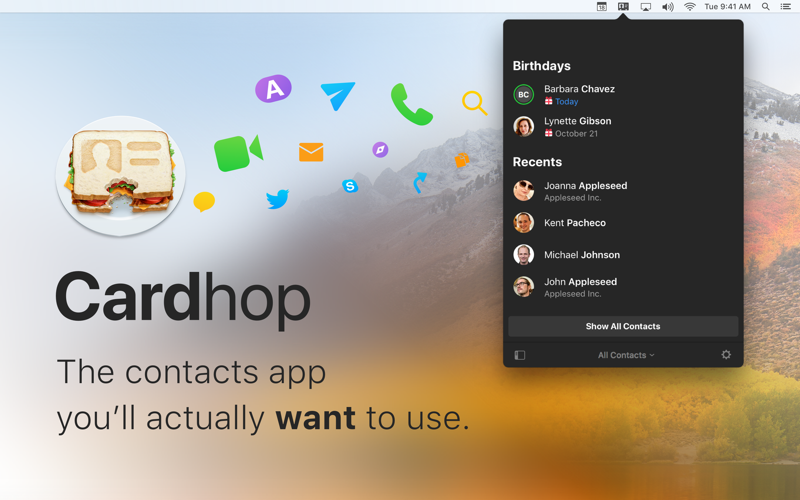Open the Fantastical calendar menu bar icon

click(x=602, y=7)
